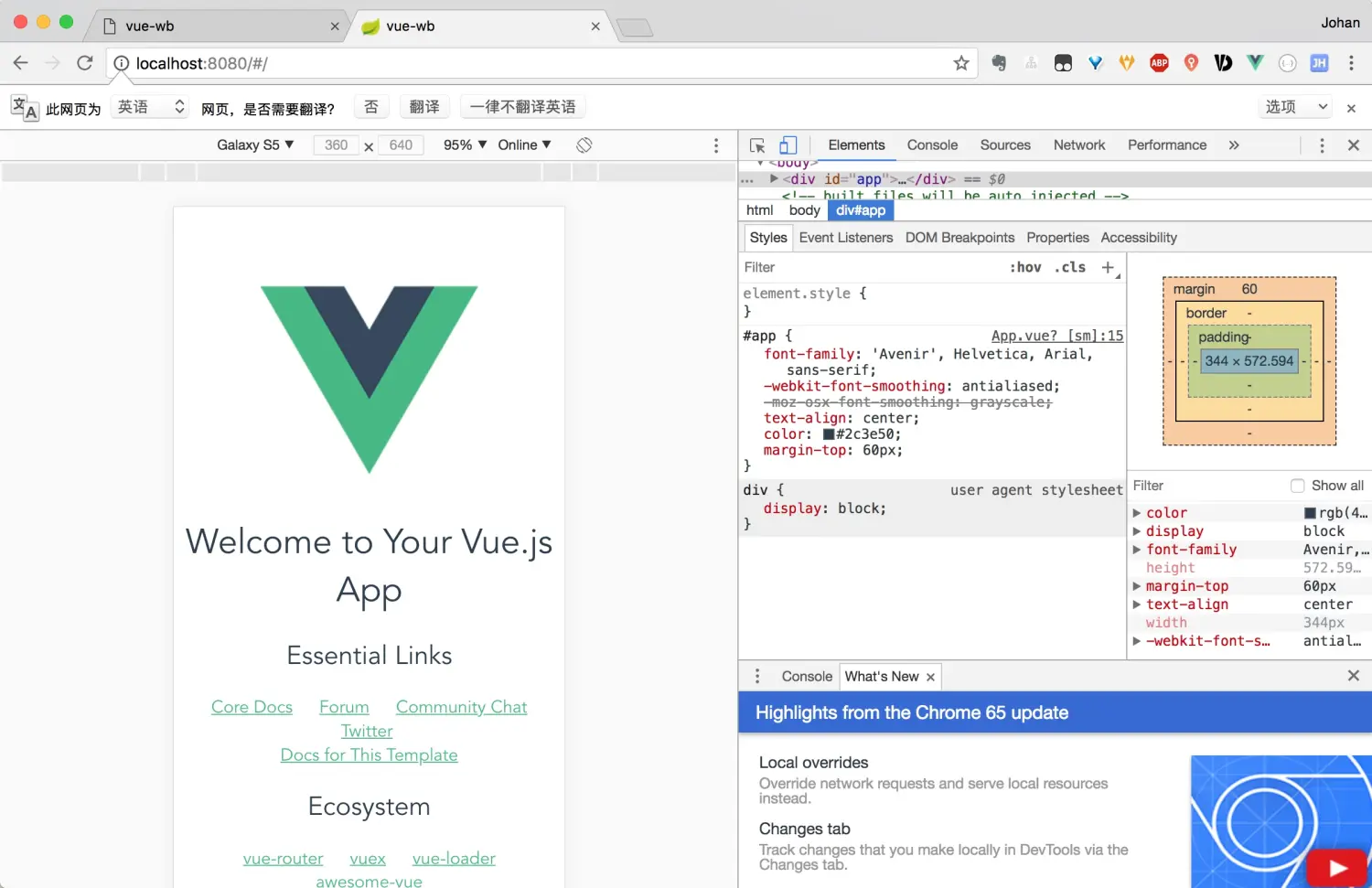Open the Galaxy S5 device dropdown
The width and height of the screenshot is (1372, 888).
pos(255,144)
